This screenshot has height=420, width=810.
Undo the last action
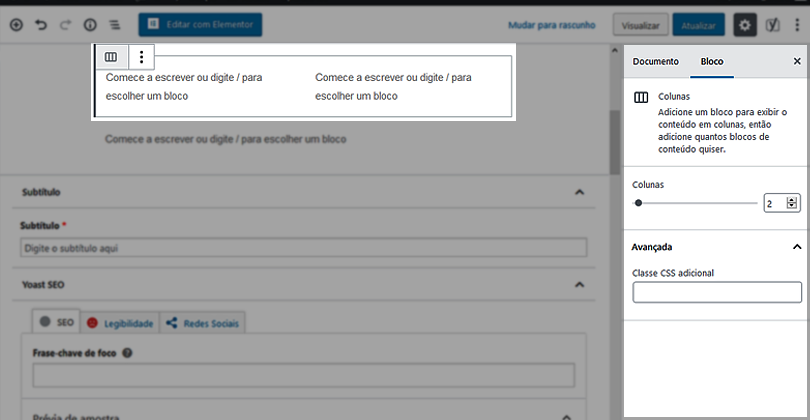(41, 25)
